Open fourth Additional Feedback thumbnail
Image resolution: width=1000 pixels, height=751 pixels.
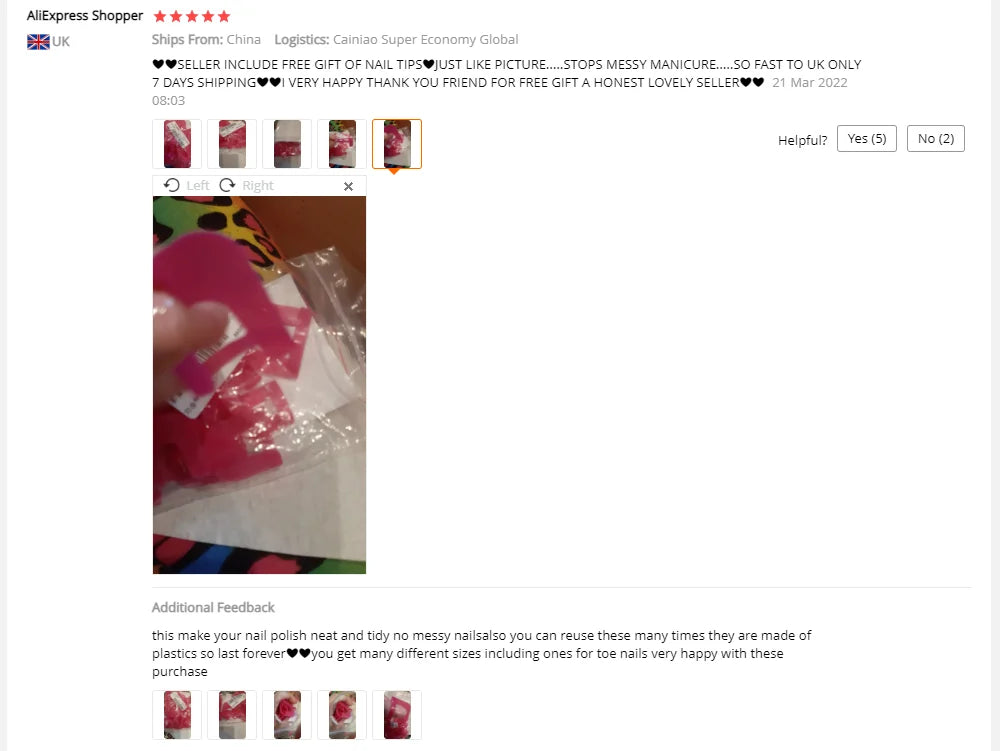(x=342, y=715)
